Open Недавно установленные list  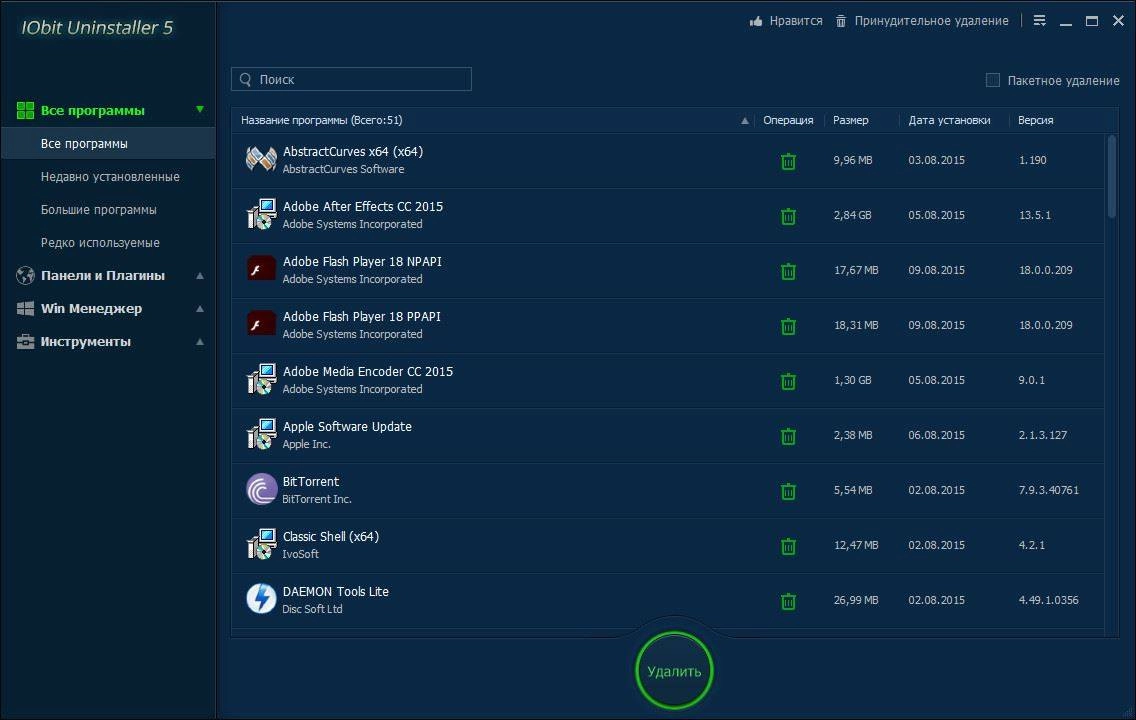tap(110, 177)
